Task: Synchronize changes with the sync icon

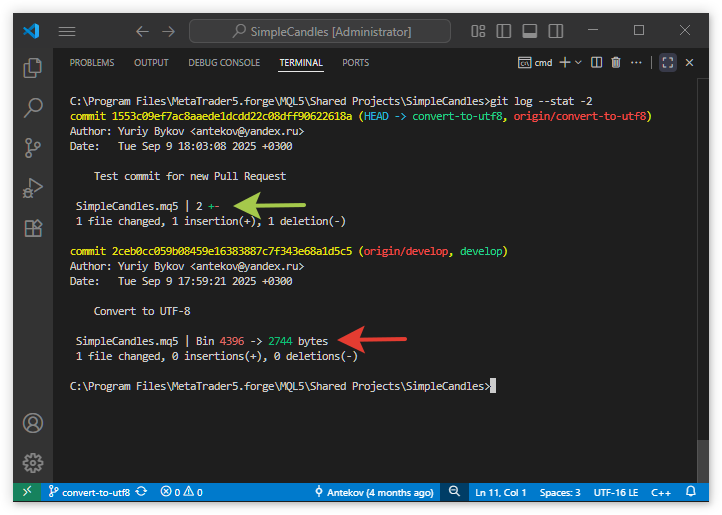Action: click(141, 492)
